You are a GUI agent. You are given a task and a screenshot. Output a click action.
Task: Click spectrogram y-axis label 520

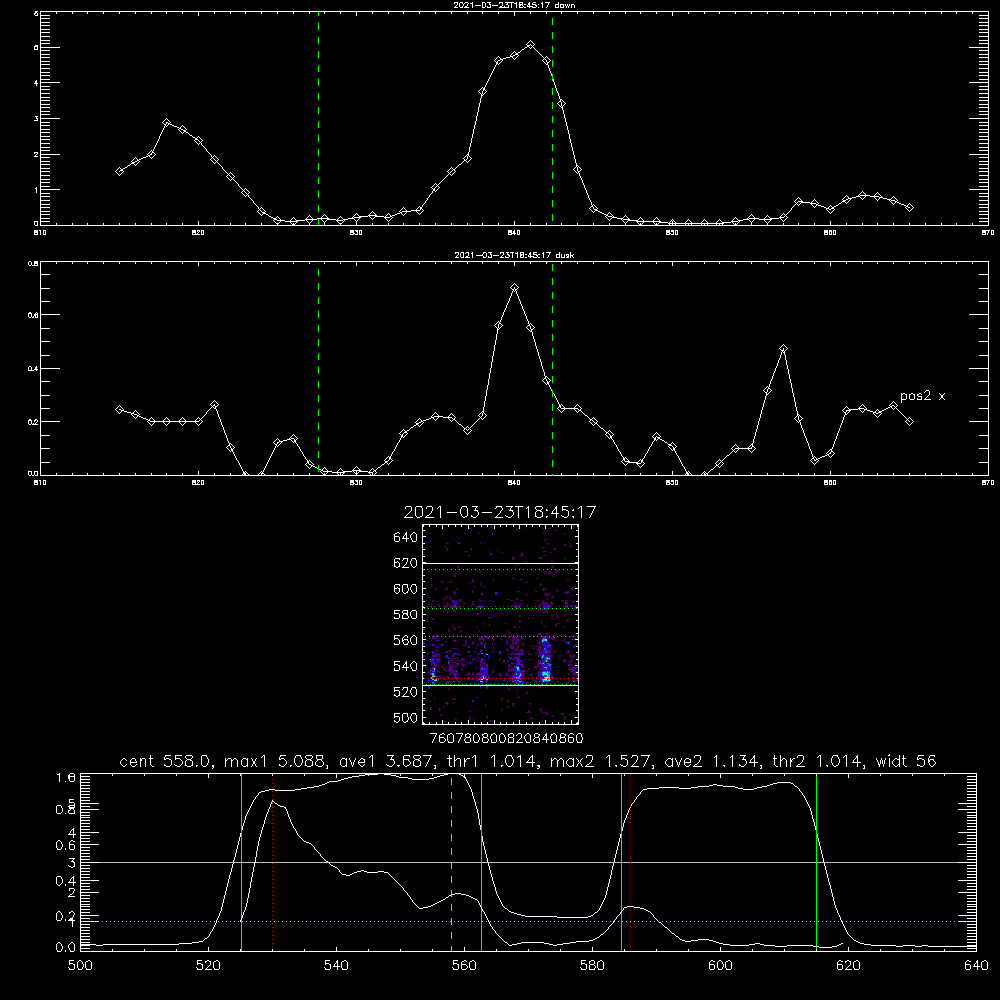(406, 692)
